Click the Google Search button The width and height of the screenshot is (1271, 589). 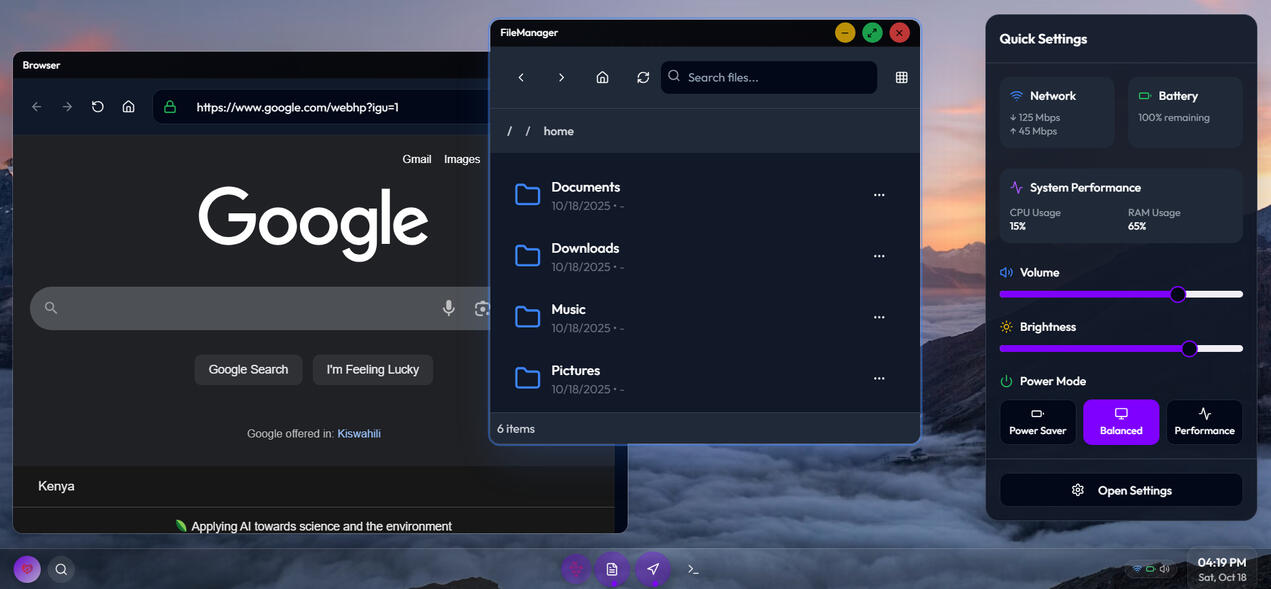pyautogui.click(x=248, y=369)
